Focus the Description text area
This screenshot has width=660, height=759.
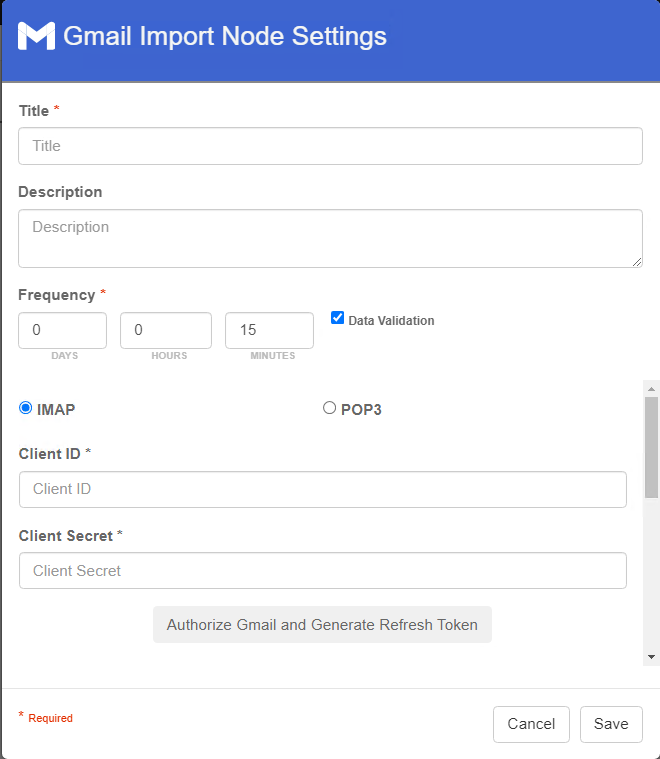click(330, 239)
